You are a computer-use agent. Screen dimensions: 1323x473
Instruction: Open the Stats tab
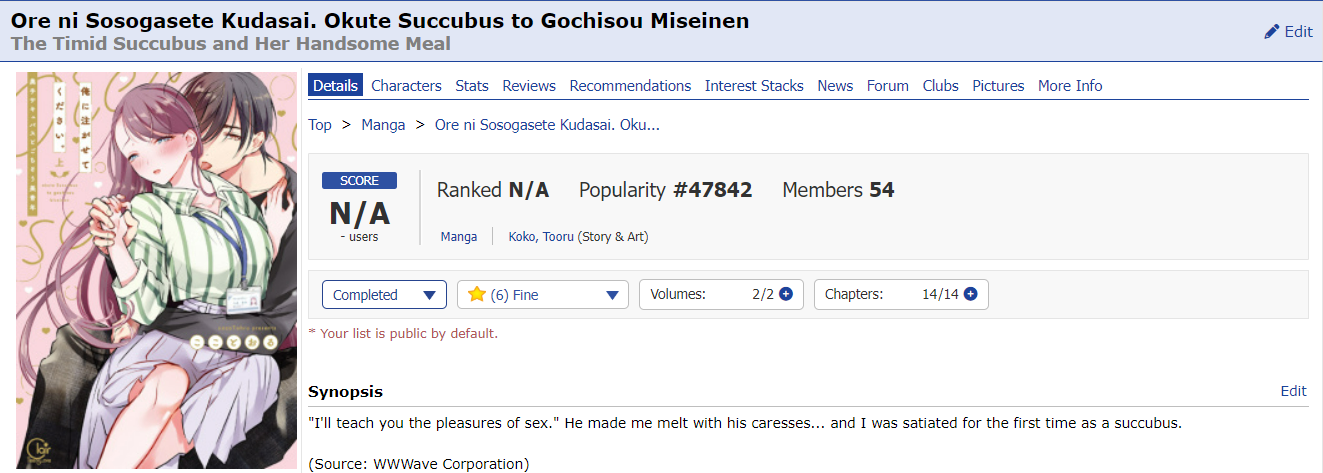pos(472,86)
